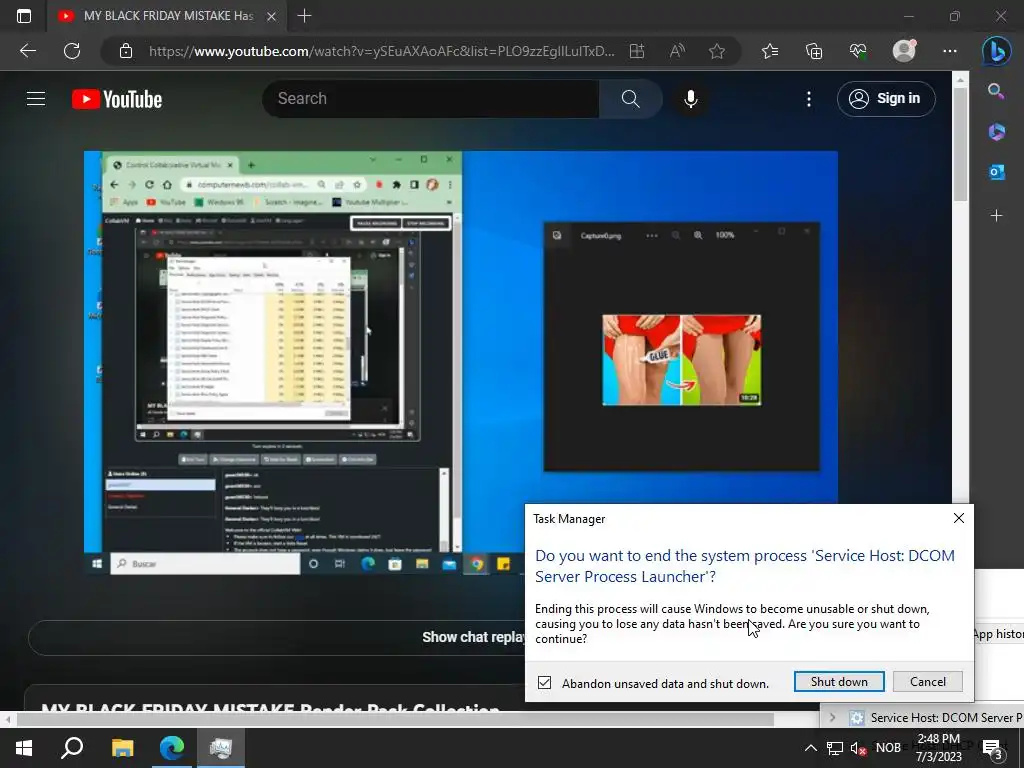Open the Edge sidebar search icon
Viewport: 1024px width, 768px height.
point(996,91)
